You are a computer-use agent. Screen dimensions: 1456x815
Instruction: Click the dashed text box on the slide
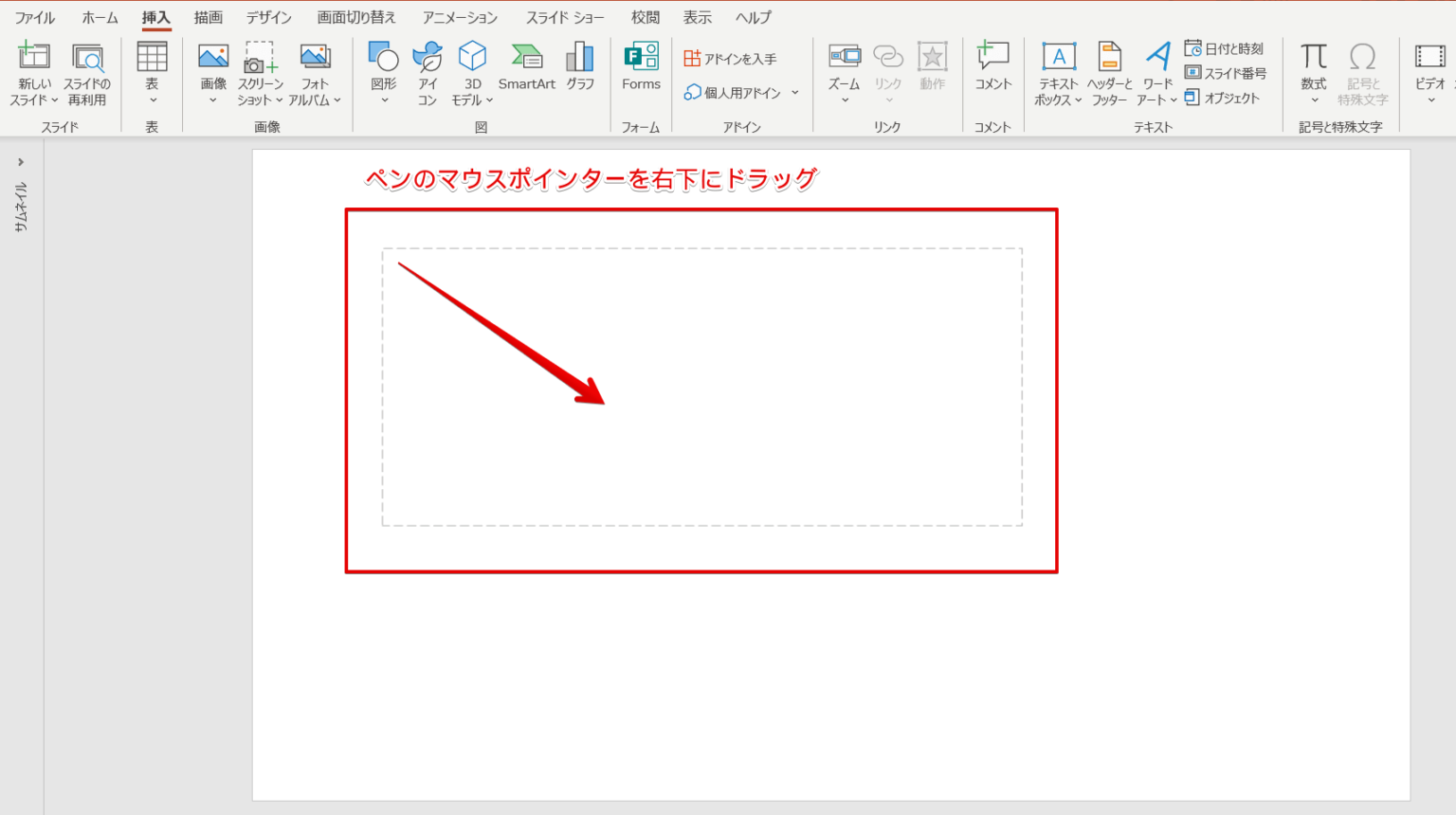[x=701, y=387]
